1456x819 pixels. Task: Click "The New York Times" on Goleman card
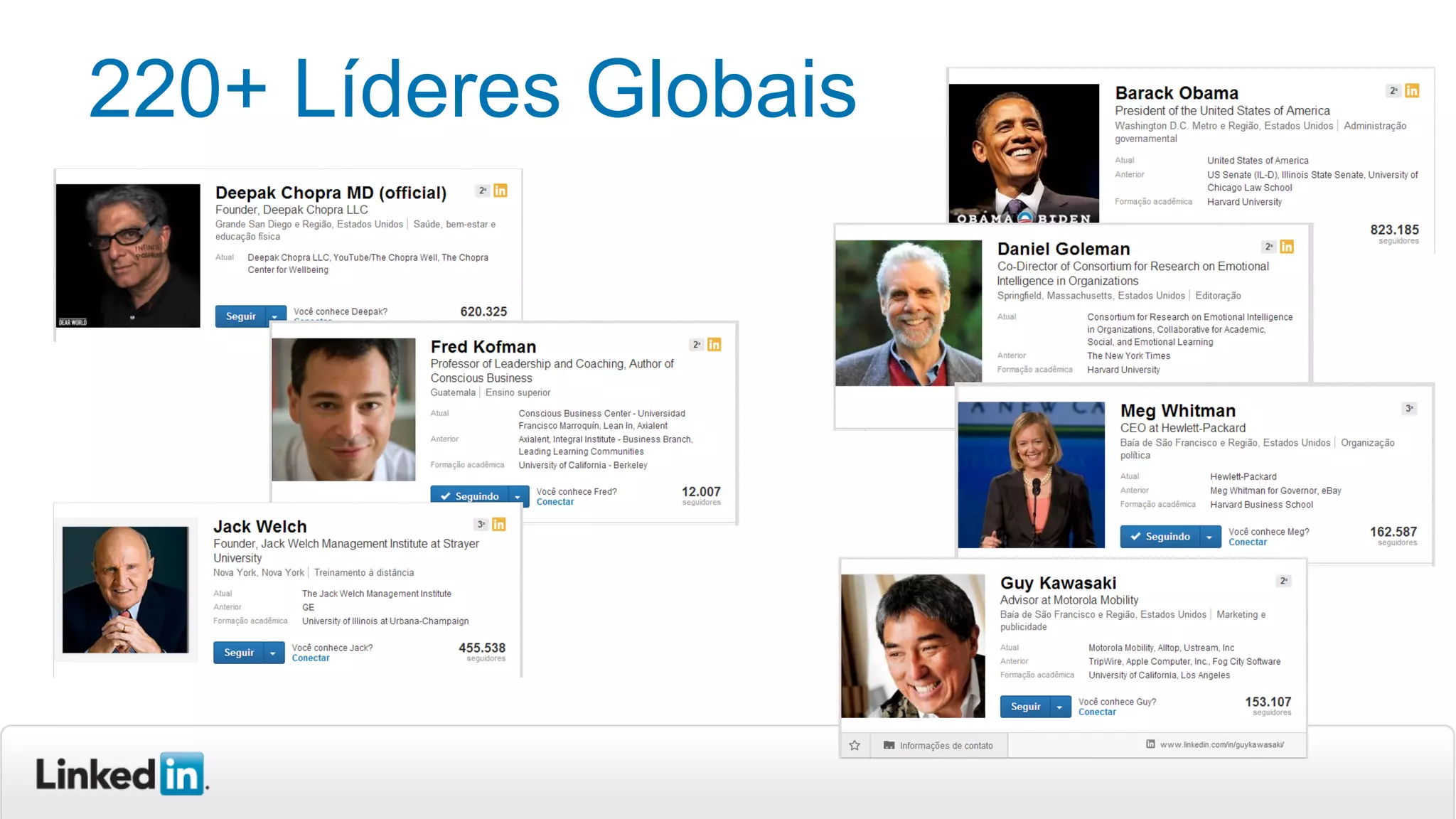click(1128, 356)
